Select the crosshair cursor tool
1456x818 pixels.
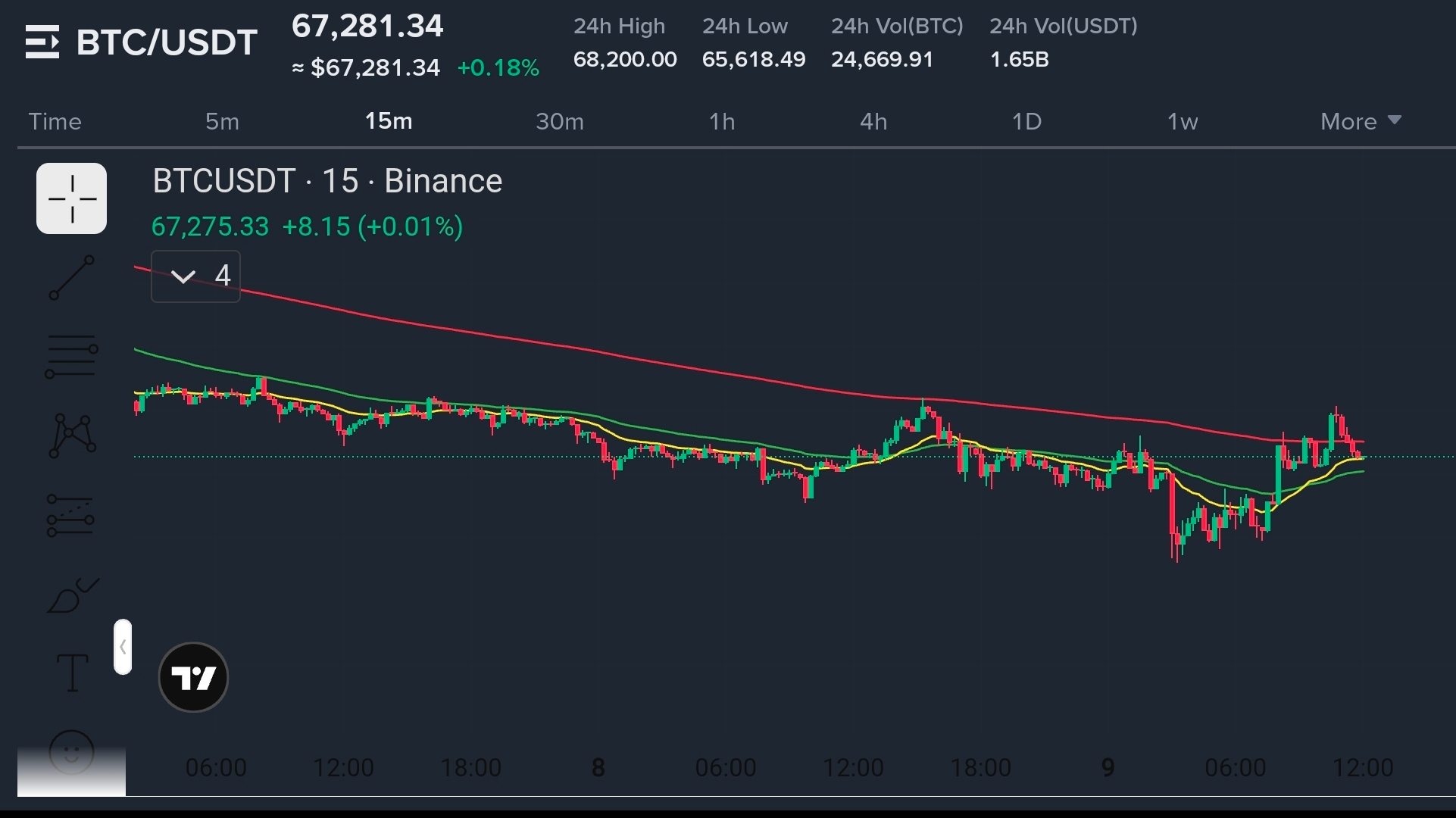[x=71, y=198]
